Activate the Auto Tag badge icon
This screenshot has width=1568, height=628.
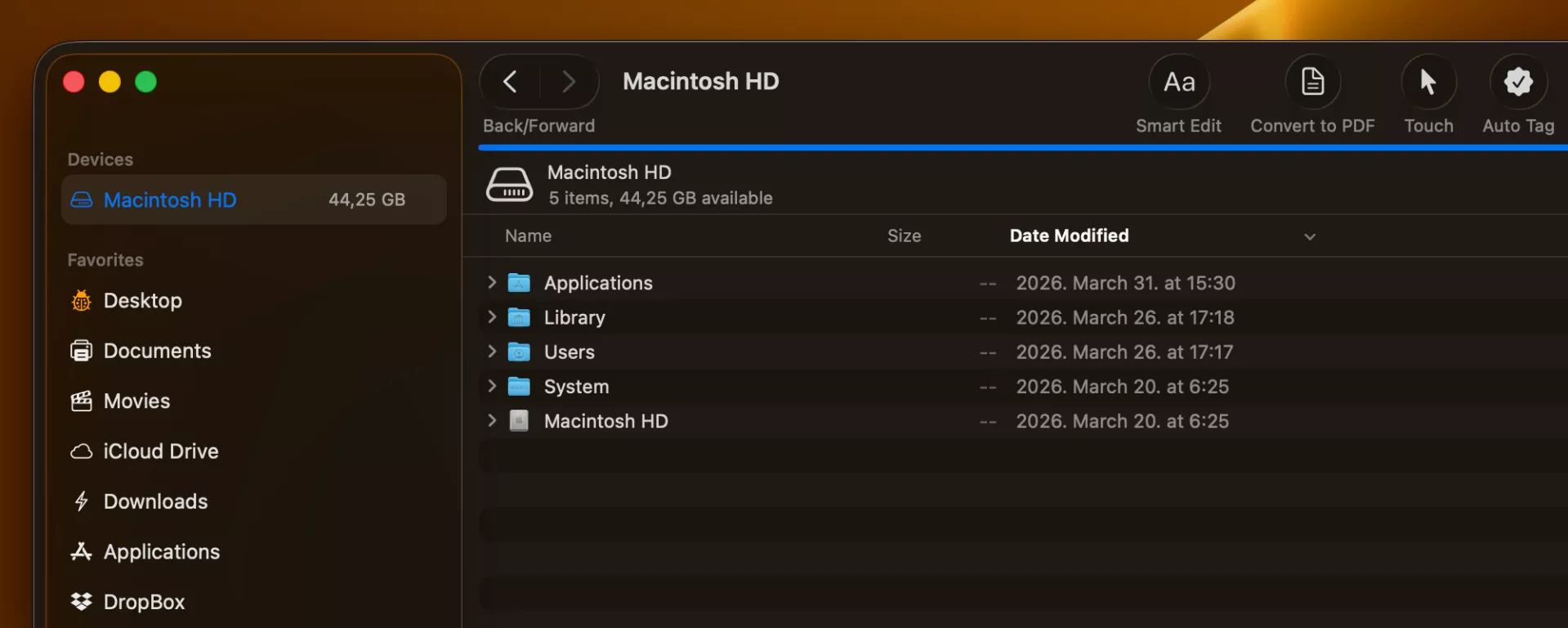(1518, 82)
